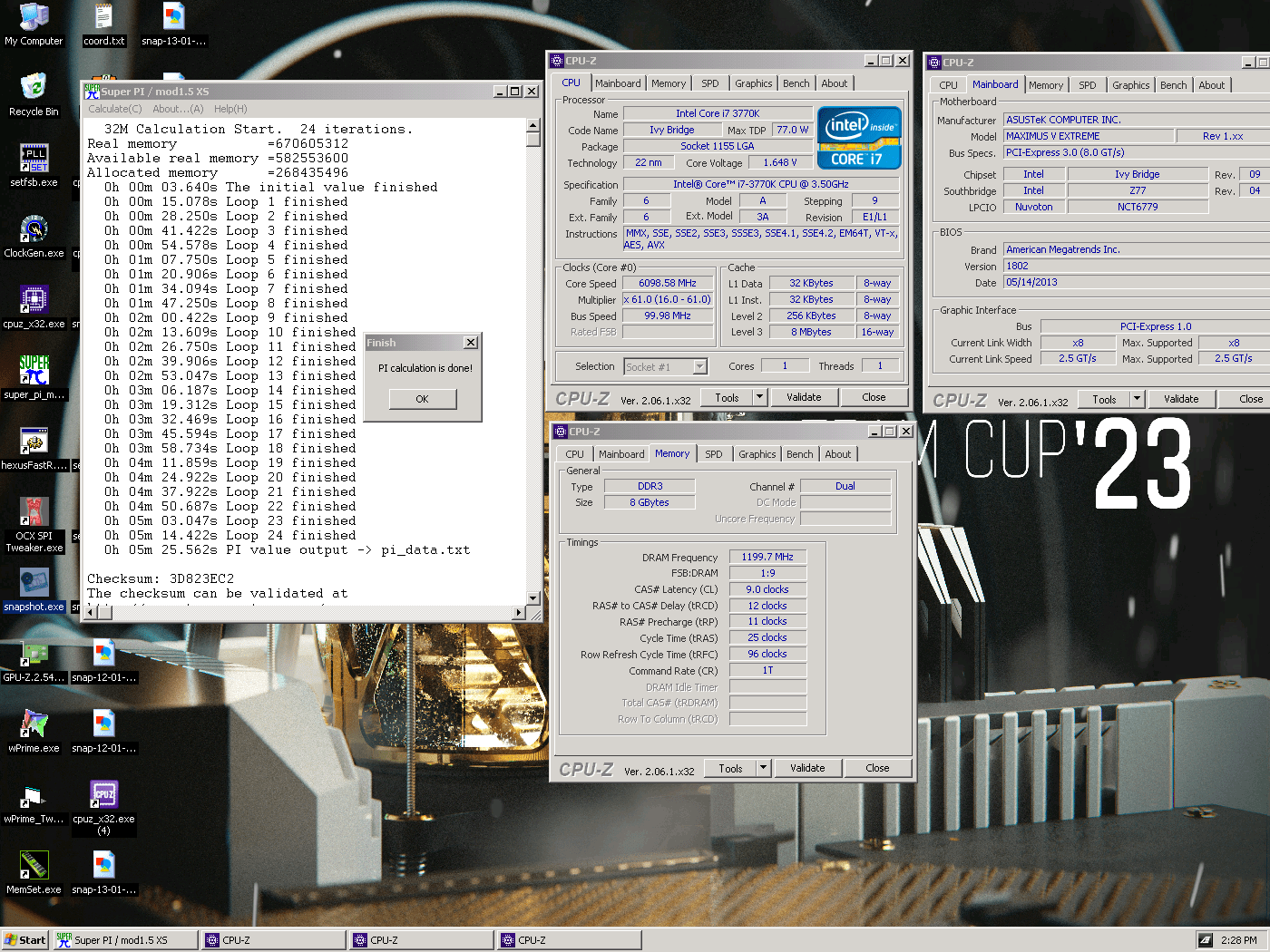
Task: Select the snapshot.exe desktop icon
Action: (34, 590)
